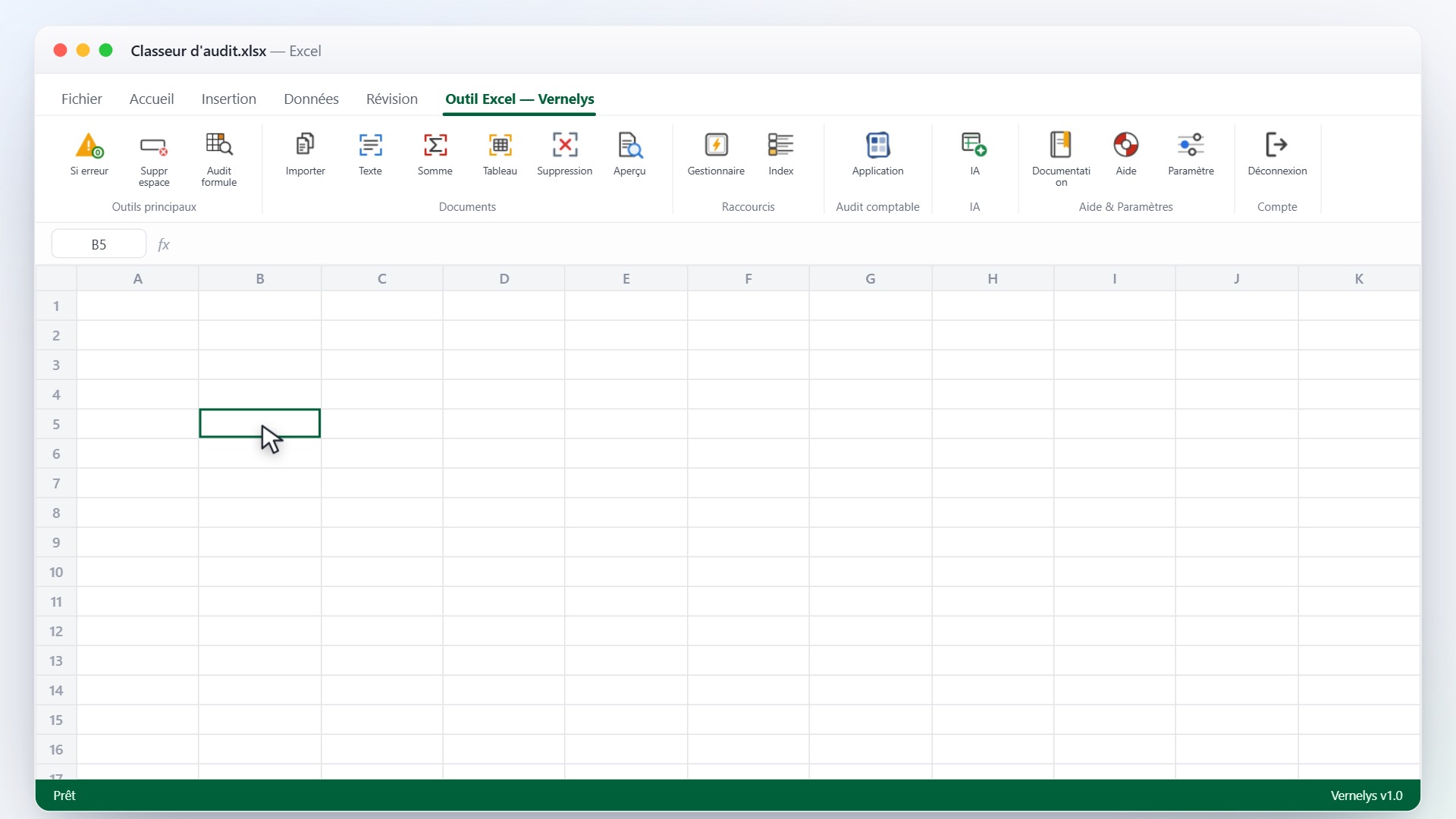This screenshot has width=1456, height=819.
Task: Select column E header
Action: [x=626, y=278]
